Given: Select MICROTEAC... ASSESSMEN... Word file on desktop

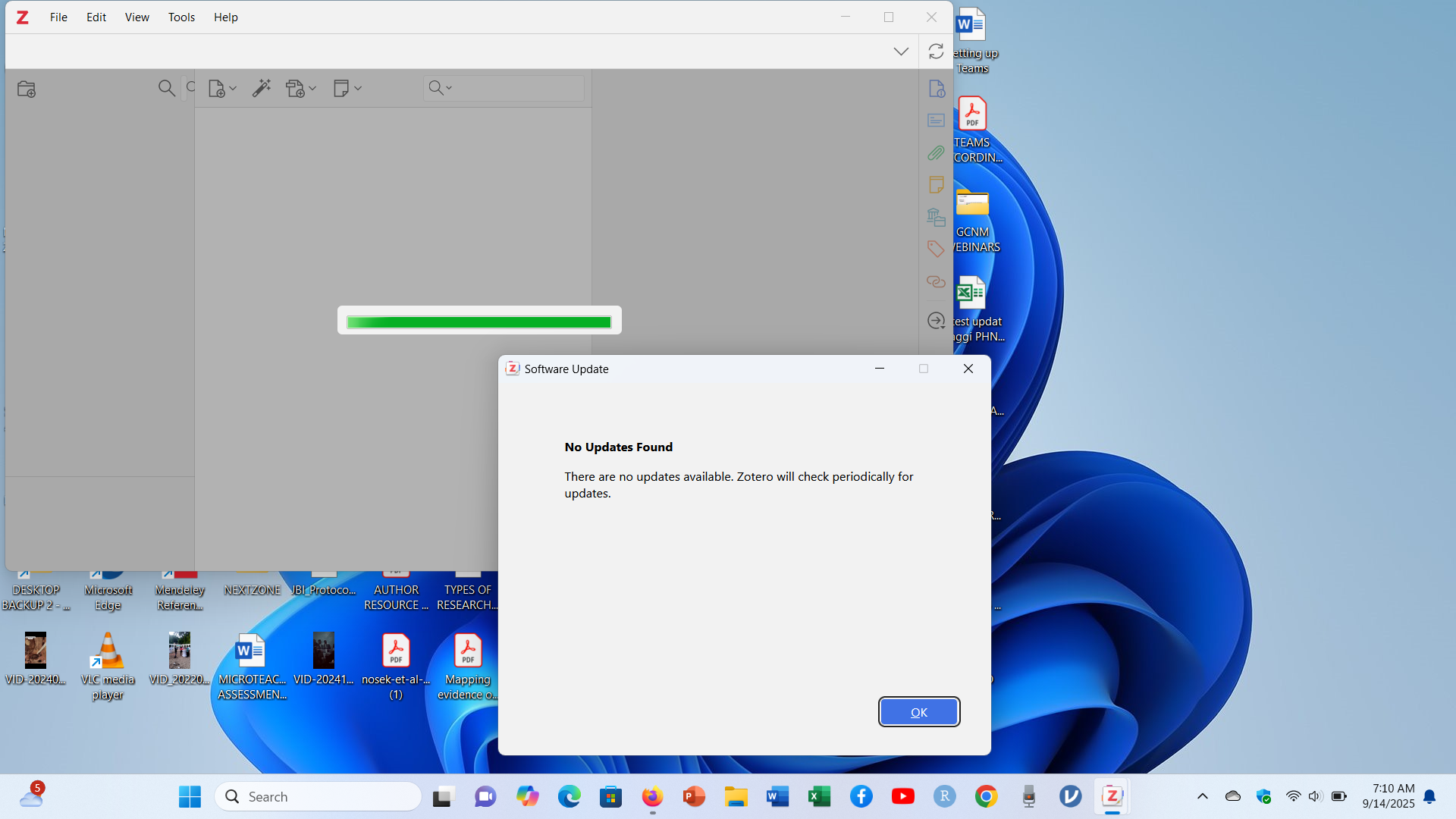Looking at the screenshot, I should [x=252, y=667].
